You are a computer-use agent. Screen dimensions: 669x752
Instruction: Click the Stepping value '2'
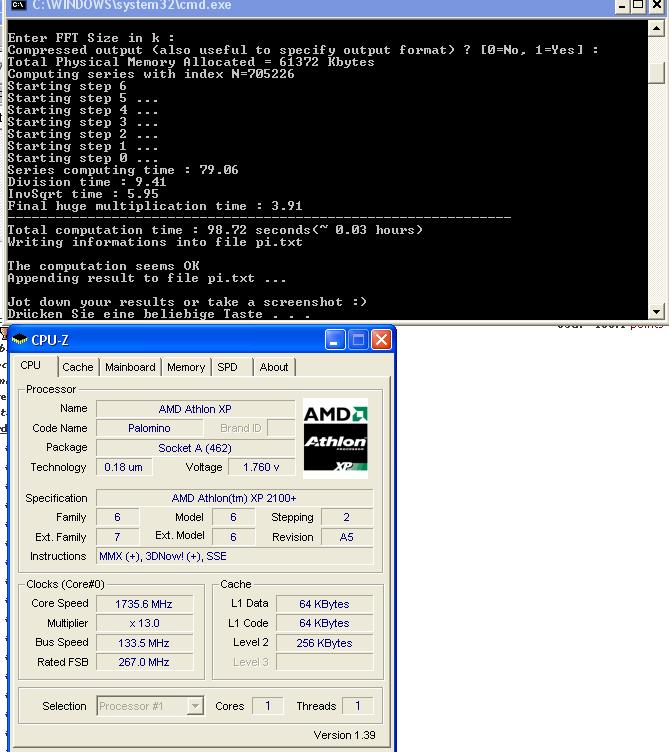point(347,517)
